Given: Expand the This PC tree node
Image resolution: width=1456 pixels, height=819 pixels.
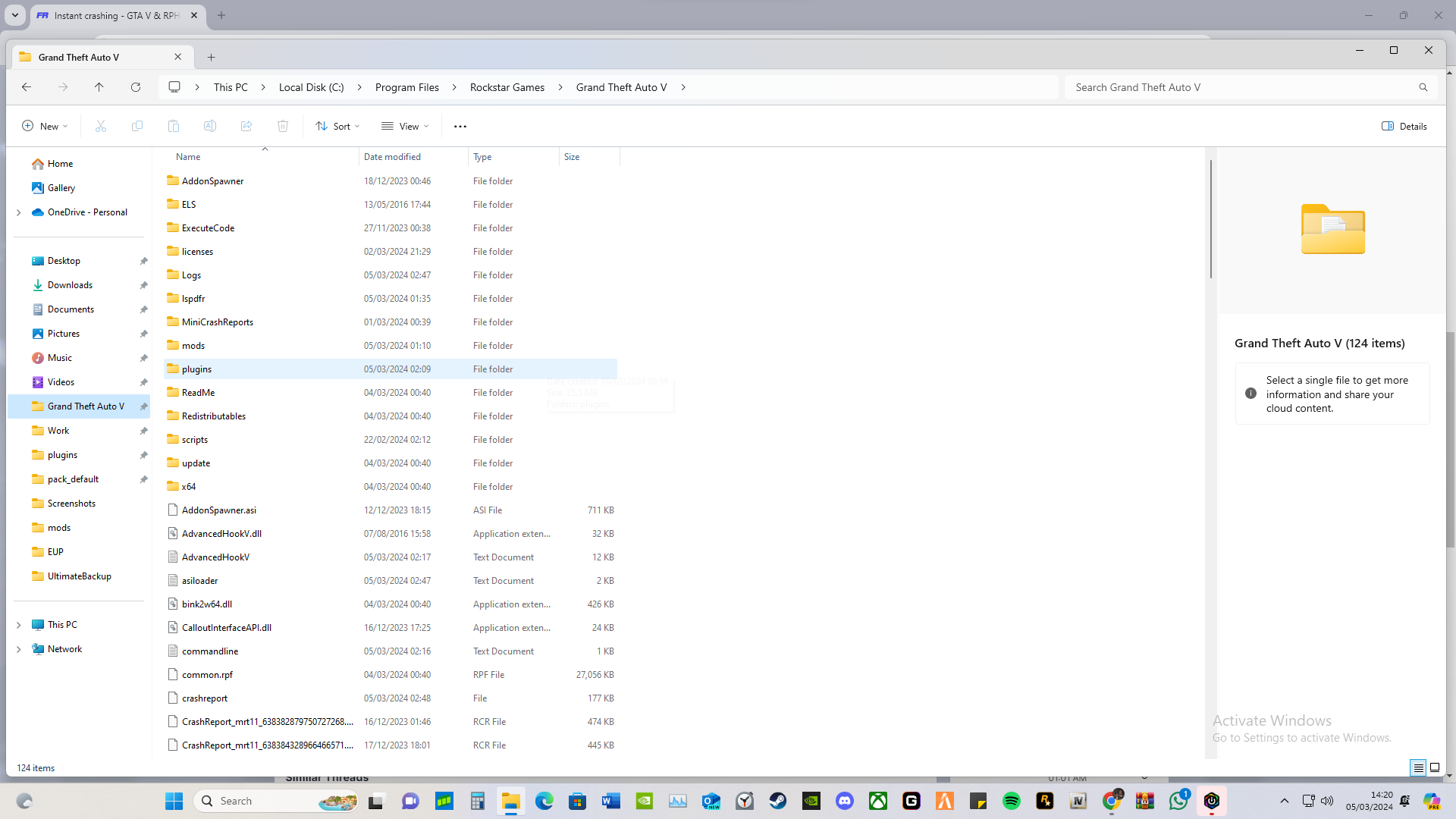Looking at the screenshot, I should [x=19, y=625].
